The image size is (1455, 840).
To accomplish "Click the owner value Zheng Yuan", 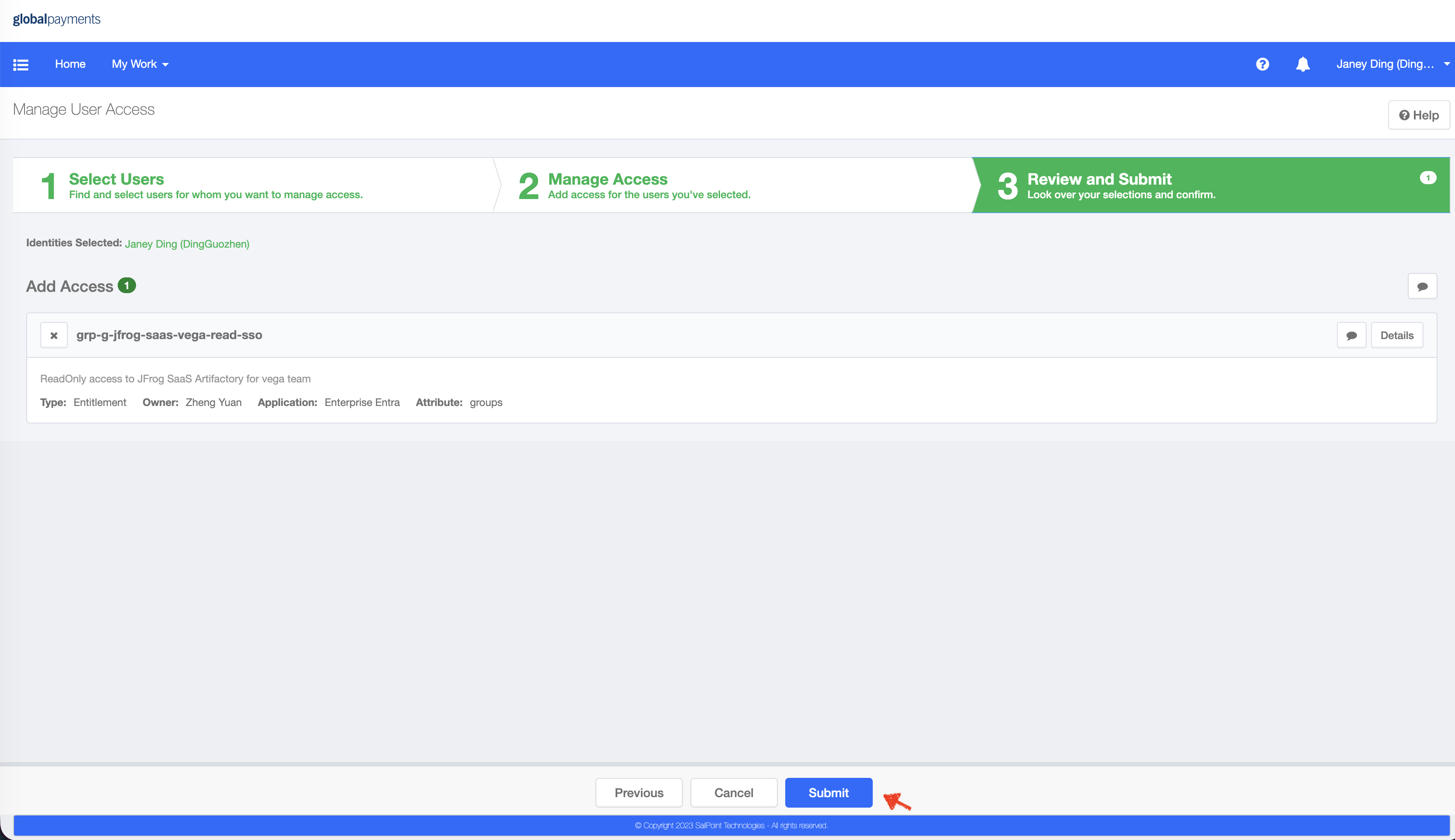I will point(213,402).
